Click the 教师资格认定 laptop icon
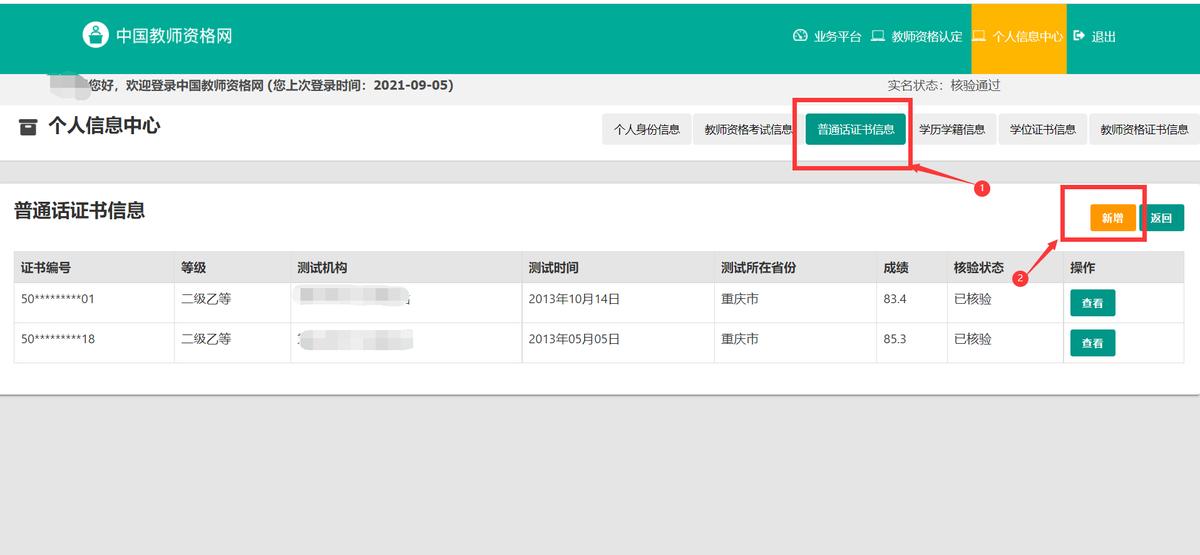 point(878,35)
